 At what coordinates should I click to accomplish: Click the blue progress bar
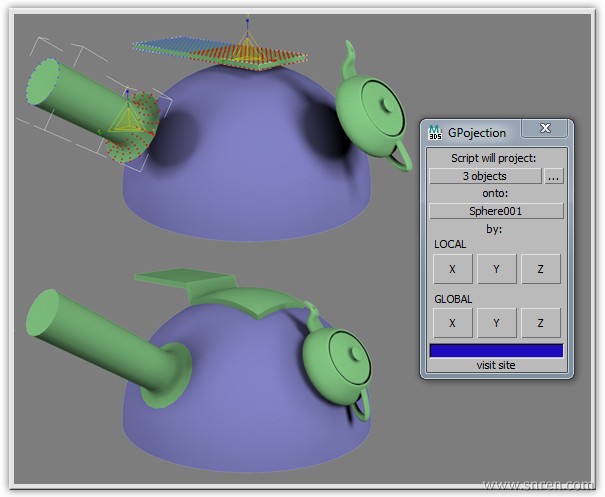496,351
